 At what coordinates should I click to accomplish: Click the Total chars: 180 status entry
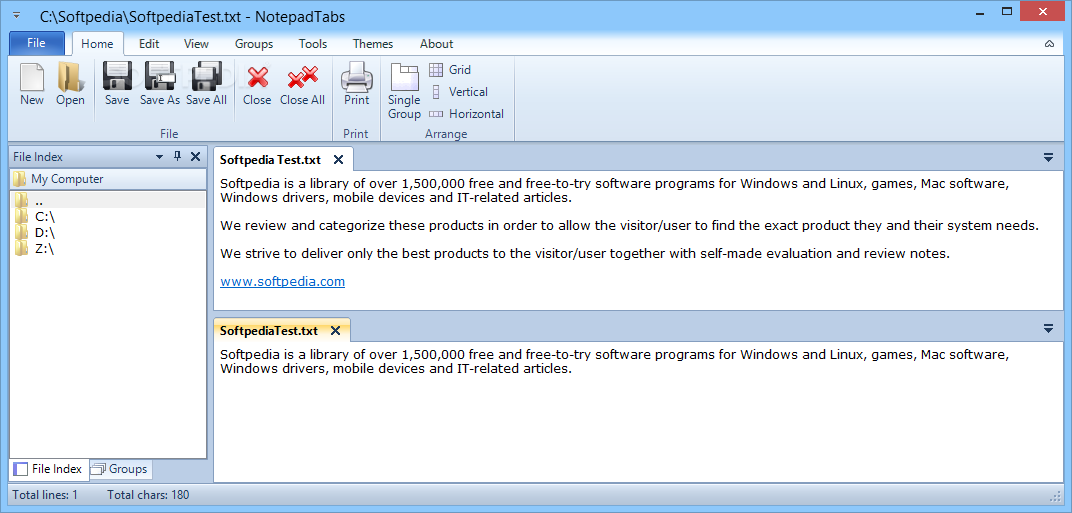tap(148, 495)
